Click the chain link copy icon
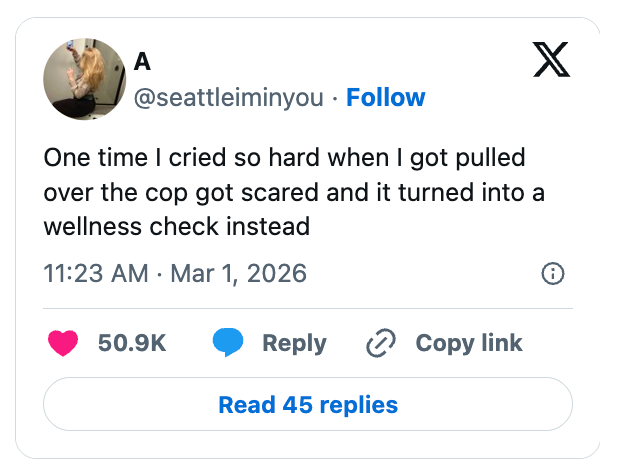 (381, 343)
